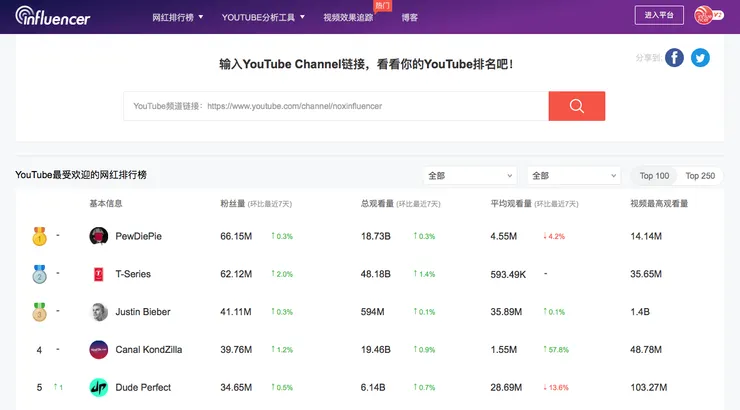
Task: Open the T-Series channel name link
Action: coord(133,274)
